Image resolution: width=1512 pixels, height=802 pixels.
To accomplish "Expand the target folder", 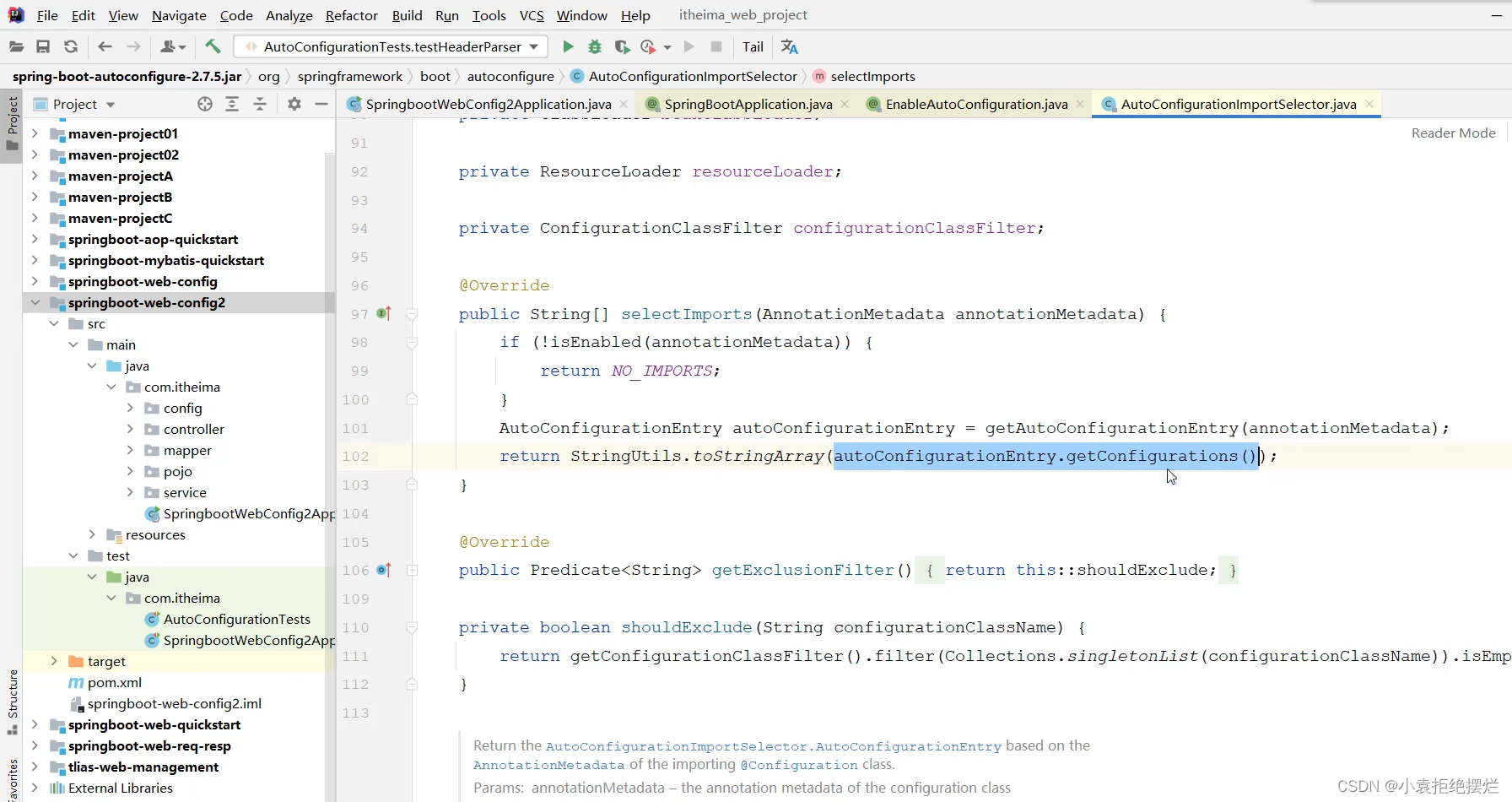I will (x=54, y=661).
